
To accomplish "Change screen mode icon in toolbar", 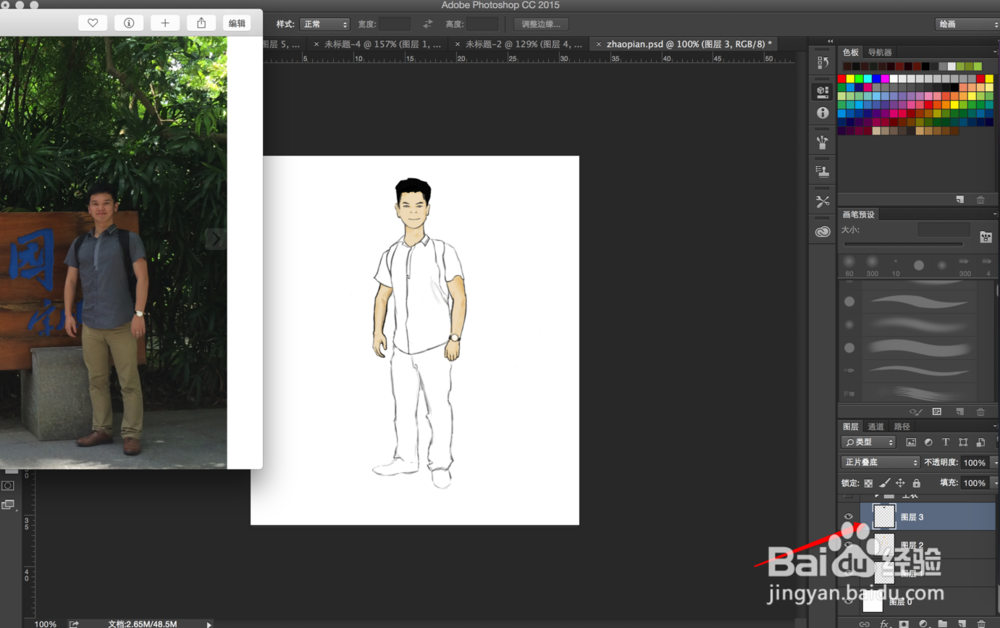I will tap(8, 504).
